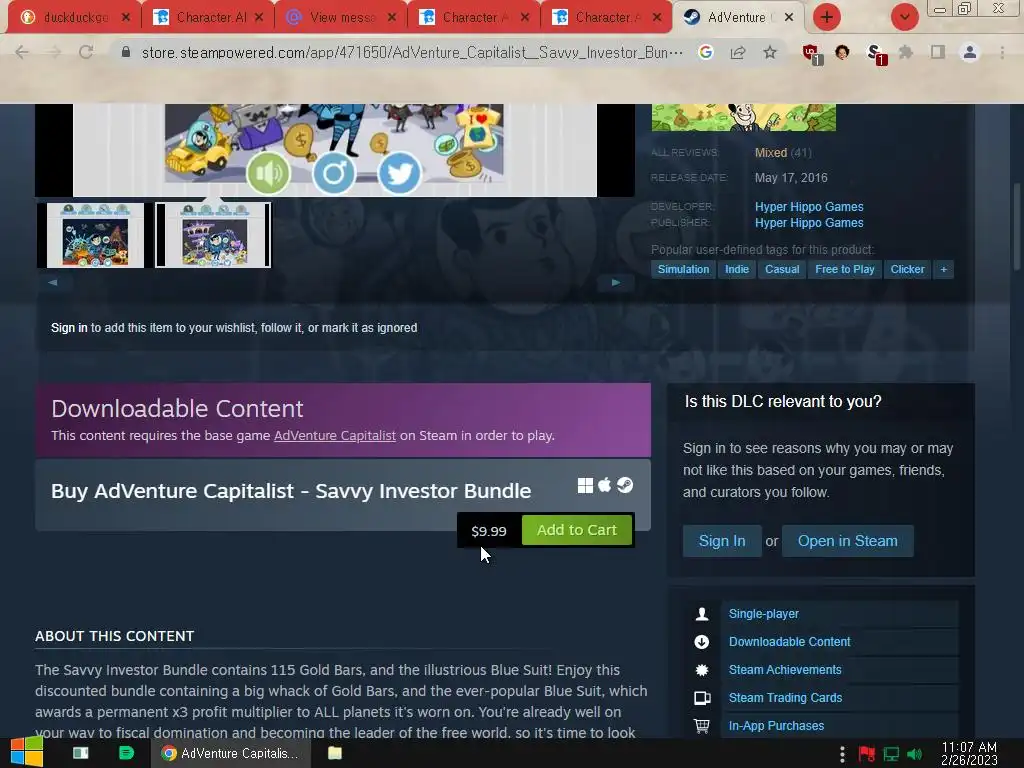The height and width of the screenshot is (768, 1024).
Task: Go back with the browser back arrow
Action: click(22, 52)
